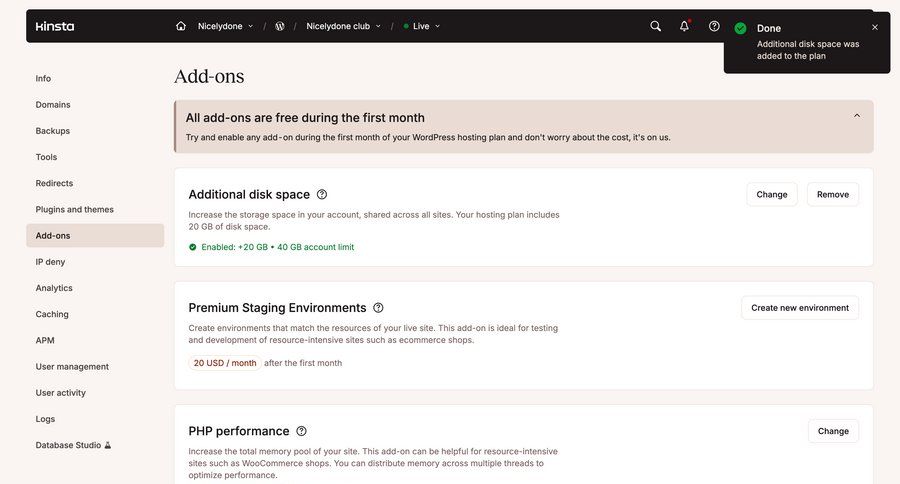Open the notifications bell
Screen dimensions: 900x484
pyautogui.click(x=684, y=26)
